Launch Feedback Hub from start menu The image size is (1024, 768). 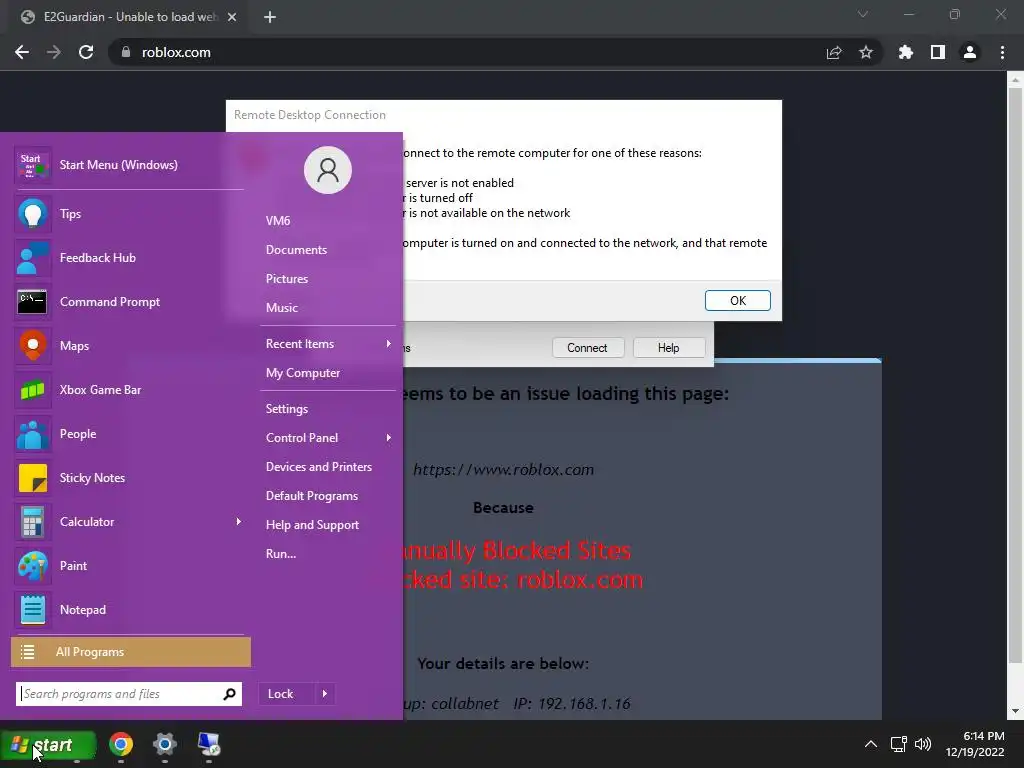[33, 258]
